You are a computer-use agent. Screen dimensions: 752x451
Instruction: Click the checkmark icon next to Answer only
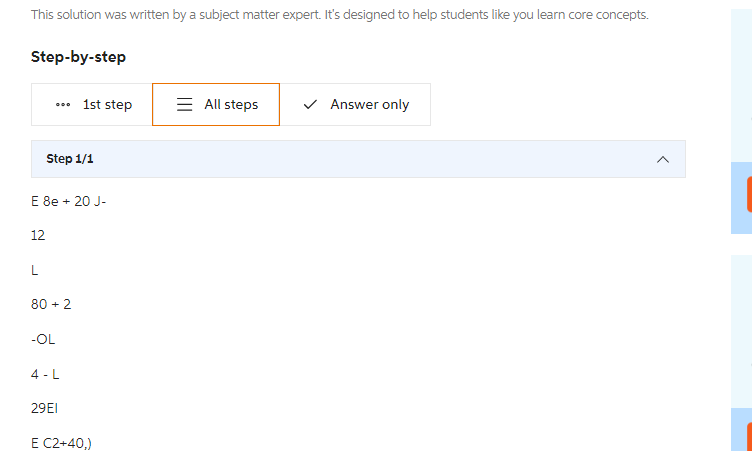310,105
